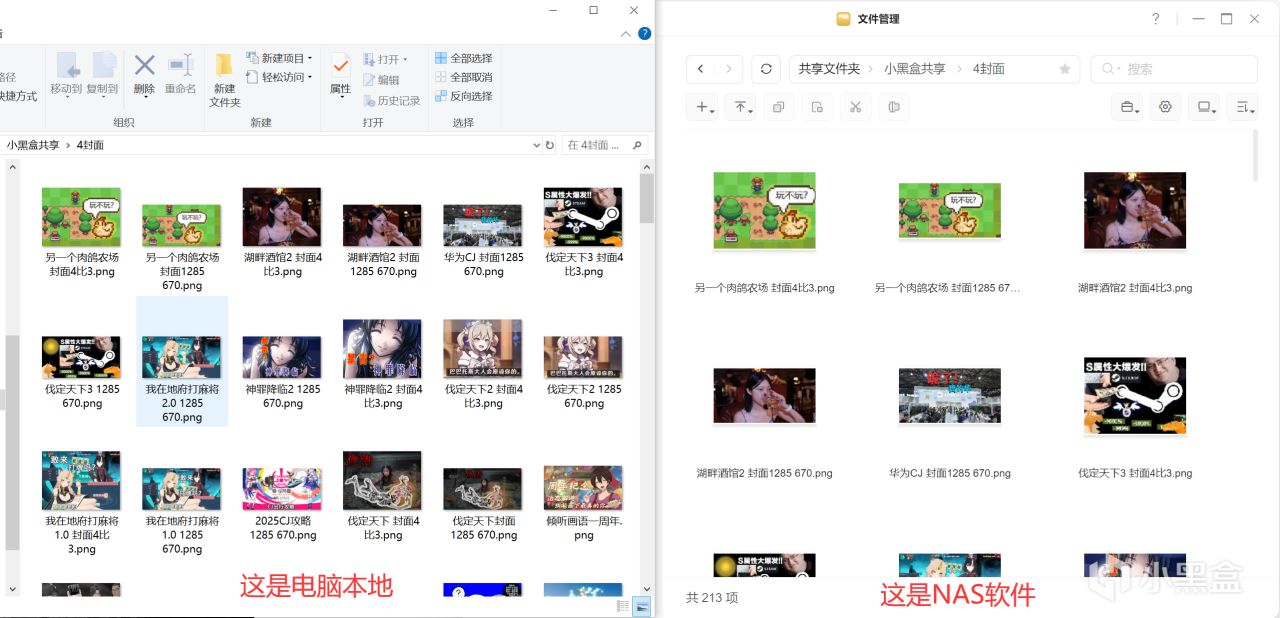1280x618 pixels.
Task: Select 2025CJ攻略 1285 670.png in Explorer
Action: pyautogui.click(x=283, y=505)
